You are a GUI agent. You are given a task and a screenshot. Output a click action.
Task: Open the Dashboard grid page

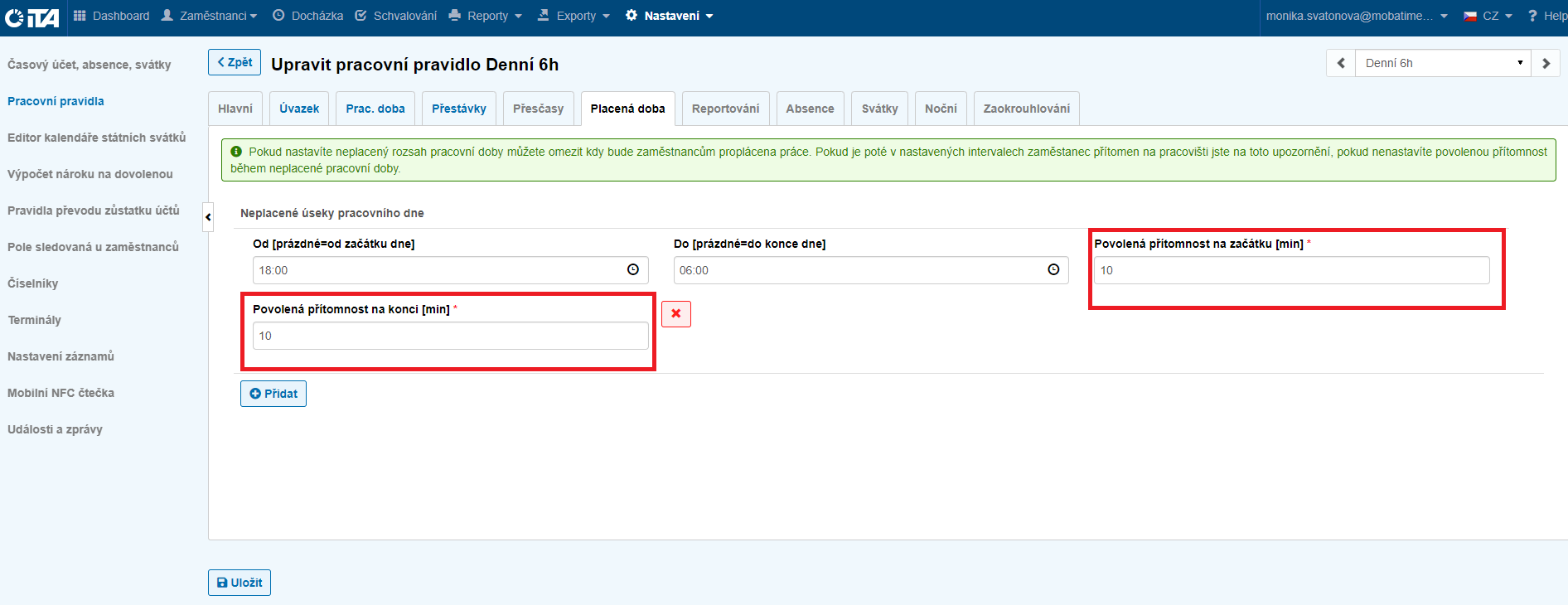point(112,16)
